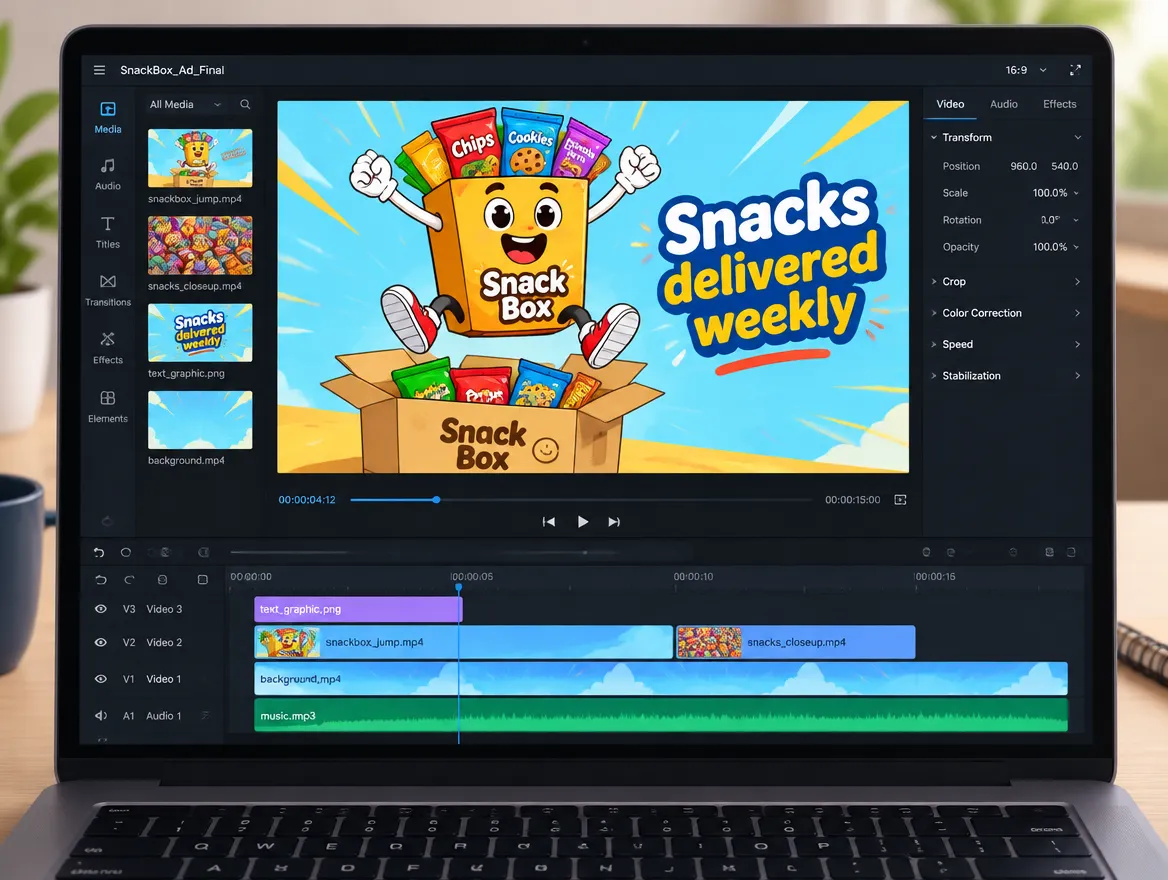Open the 16:9 aspect ratio dropdown
The width and height of the screenshot is (1168, 880).
click(1026, 70)
